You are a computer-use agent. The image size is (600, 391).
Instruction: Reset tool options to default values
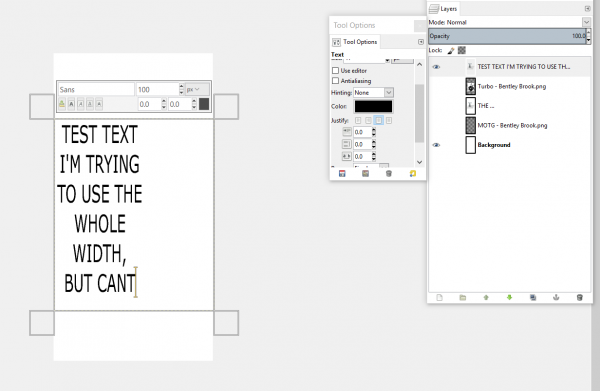pyautogui.click(x=412, y=174)
